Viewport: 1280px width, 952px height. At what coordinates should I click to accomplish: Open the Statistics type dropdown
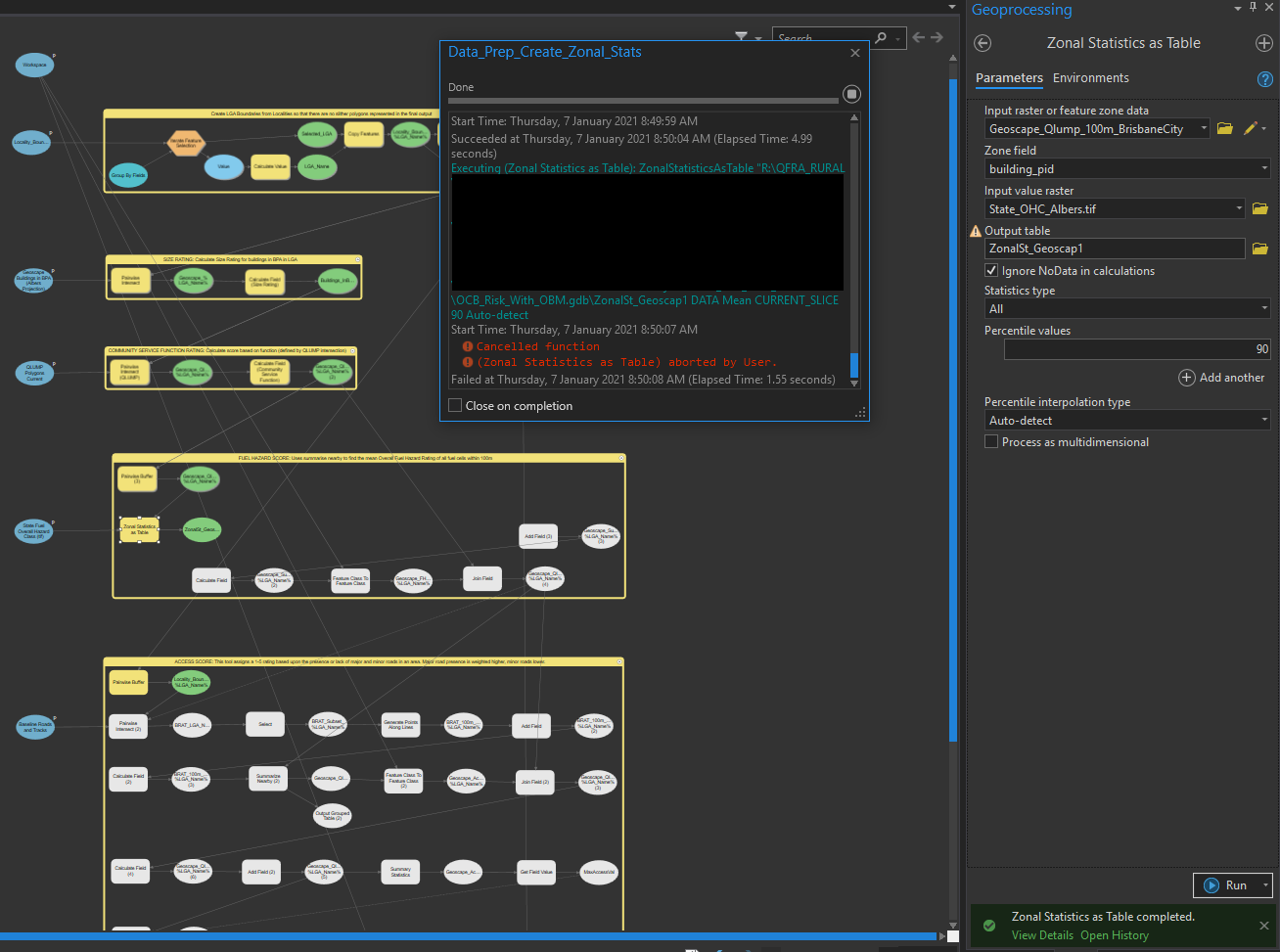(x=1126, y=309)
